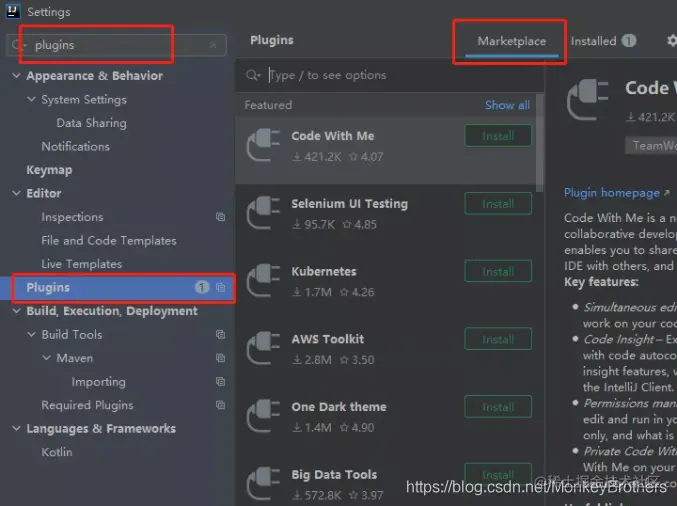This screenshot has height=506, width=677.
Task: Click the Kubernetes plugin icon
Action: [263, 281]
